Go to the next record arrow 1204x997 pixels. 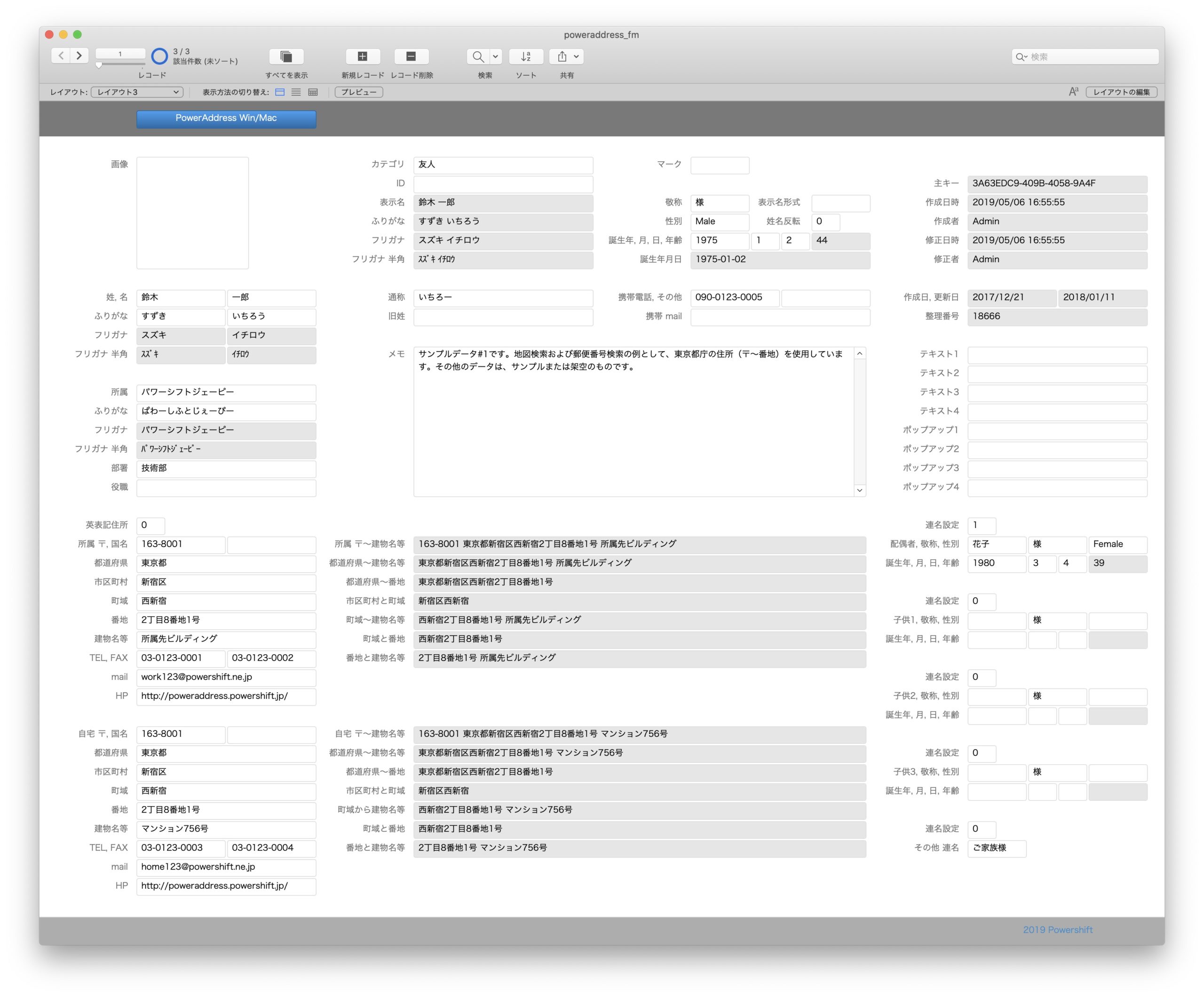[x=79, y=55]
